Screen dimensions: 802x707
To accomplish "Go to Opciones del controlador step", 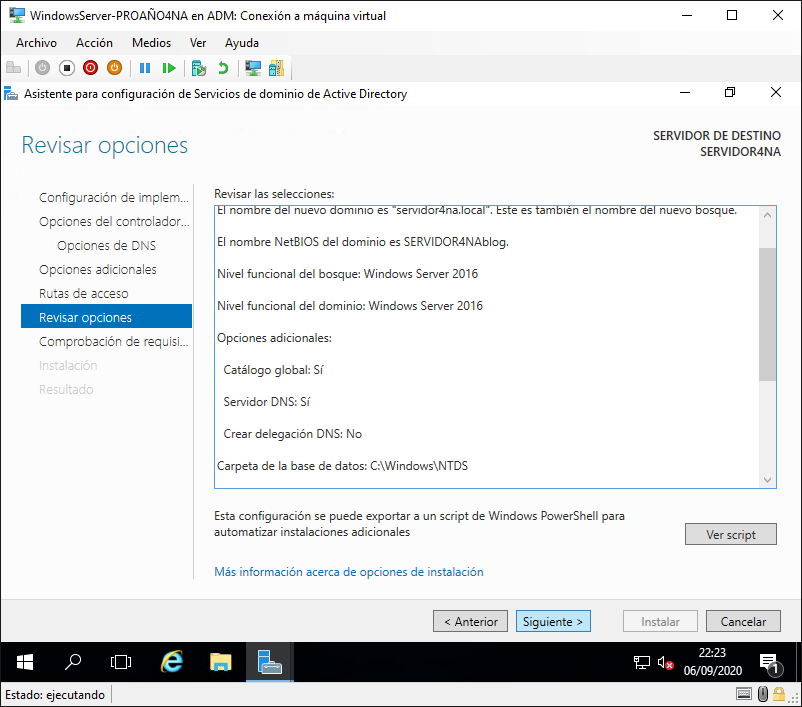I will point(114,222).
